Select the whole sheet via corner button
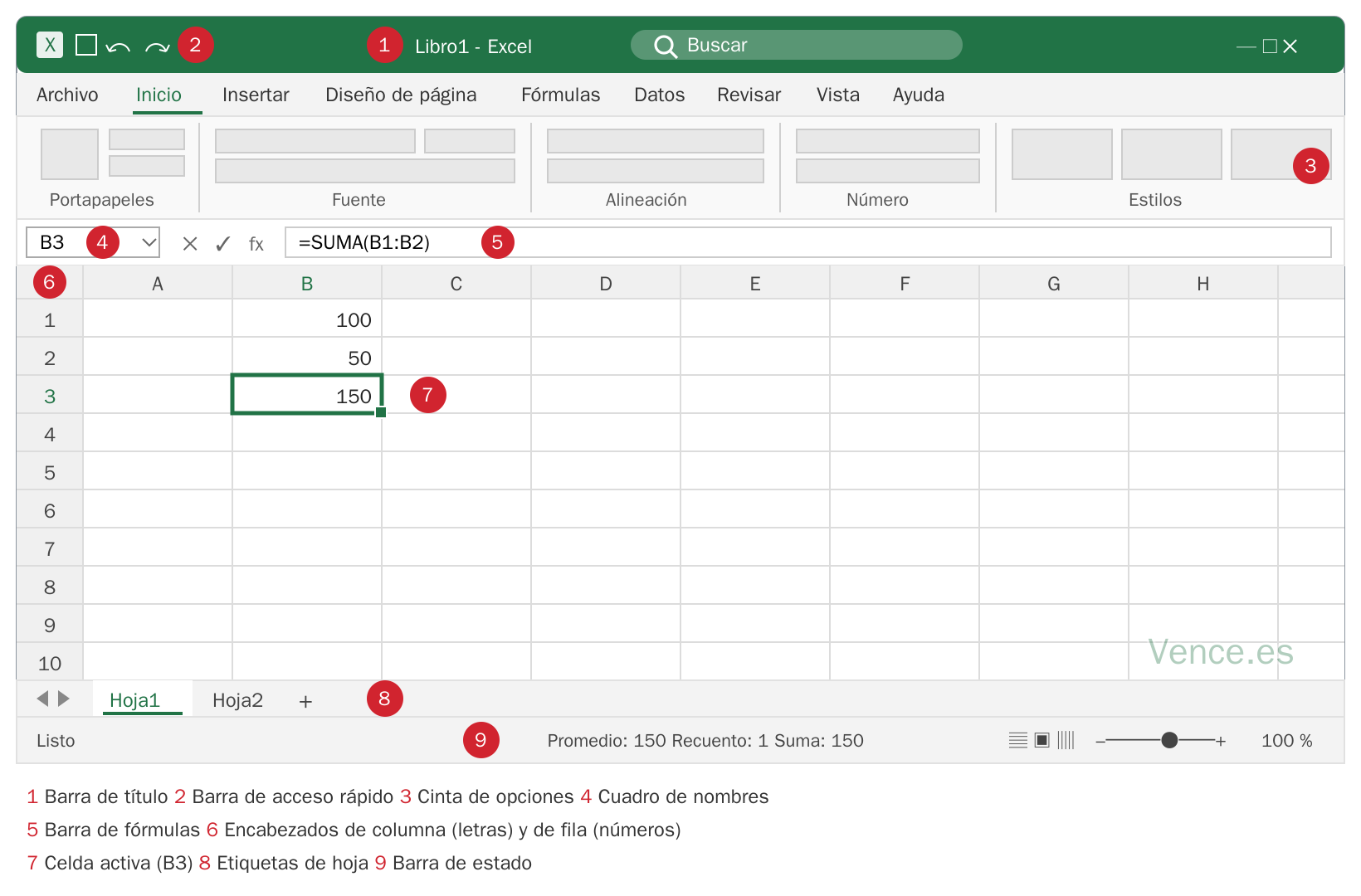This screenshot has height=896, width=1361. pos(50,282)
